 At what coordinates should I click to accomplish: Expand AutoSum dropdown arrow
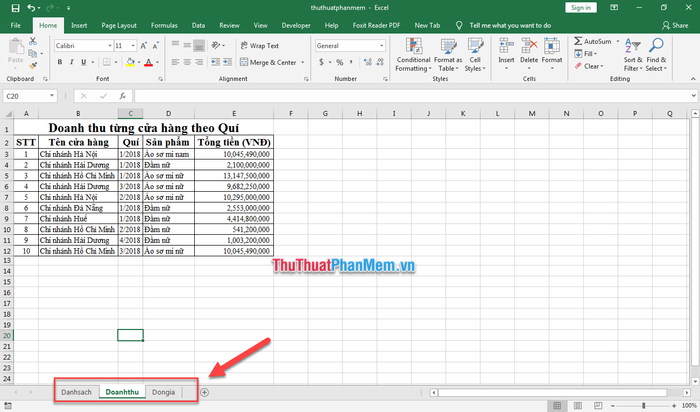618,41
